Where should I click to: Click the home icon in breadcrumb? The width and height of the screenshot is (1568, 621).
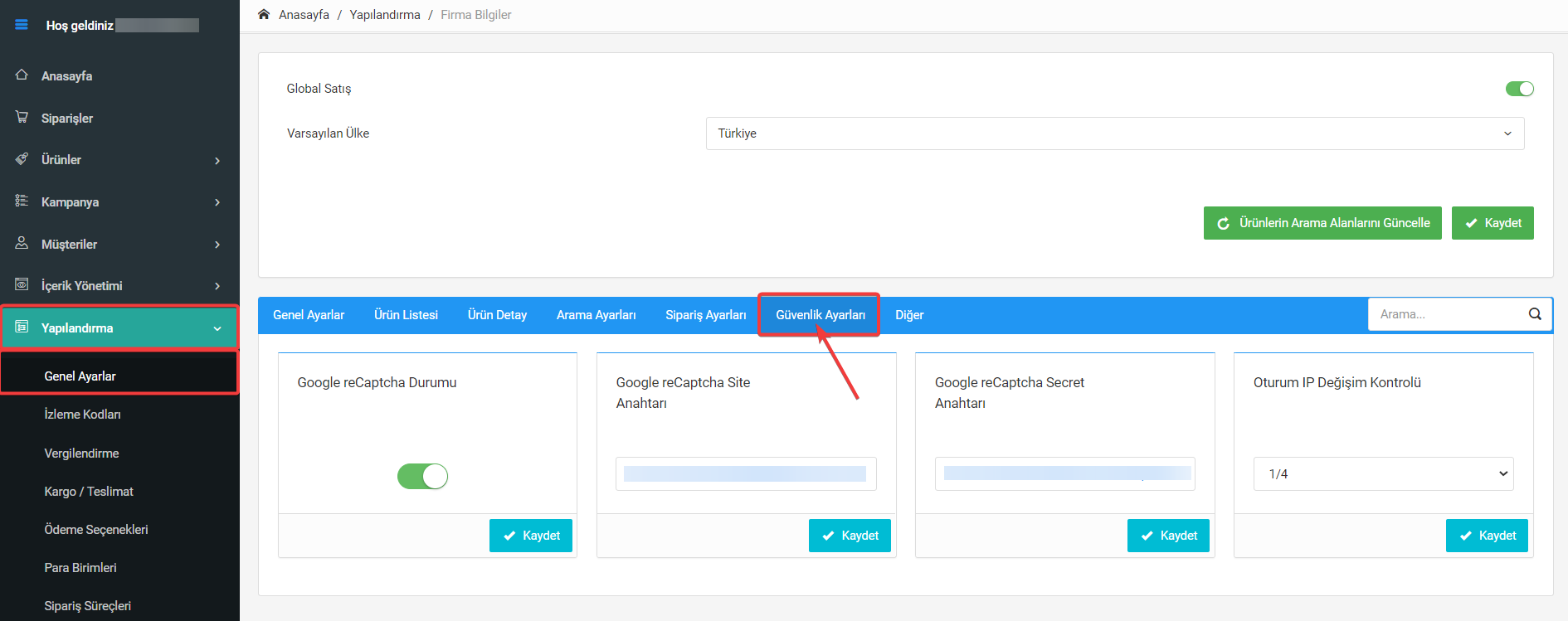coord(264,14)
